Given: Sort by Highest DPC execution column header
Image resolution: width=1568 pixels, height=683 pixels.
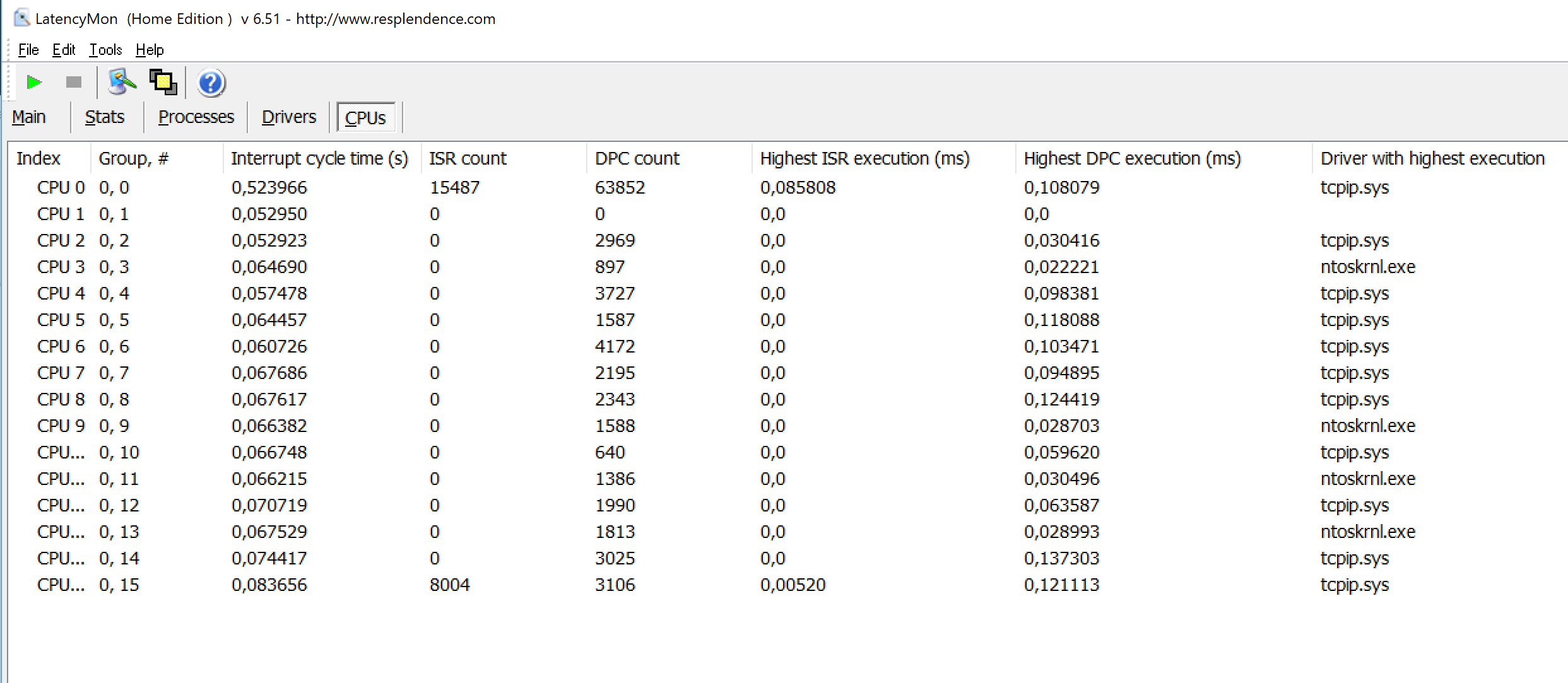Looking at the screenshot, I should (1132, 159).
